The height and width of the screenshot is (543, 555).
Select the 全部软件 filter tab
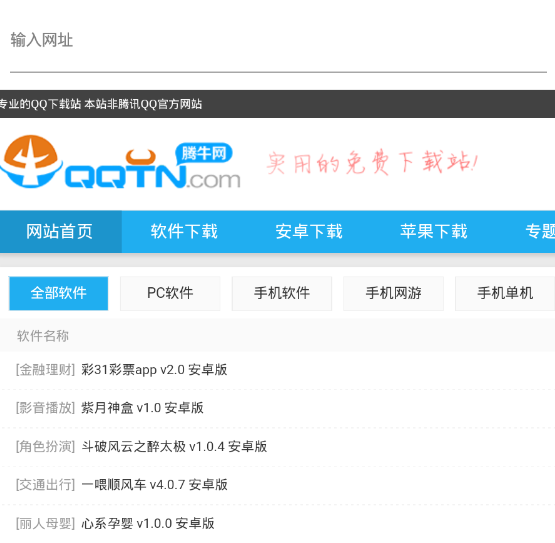pos(59,293)
